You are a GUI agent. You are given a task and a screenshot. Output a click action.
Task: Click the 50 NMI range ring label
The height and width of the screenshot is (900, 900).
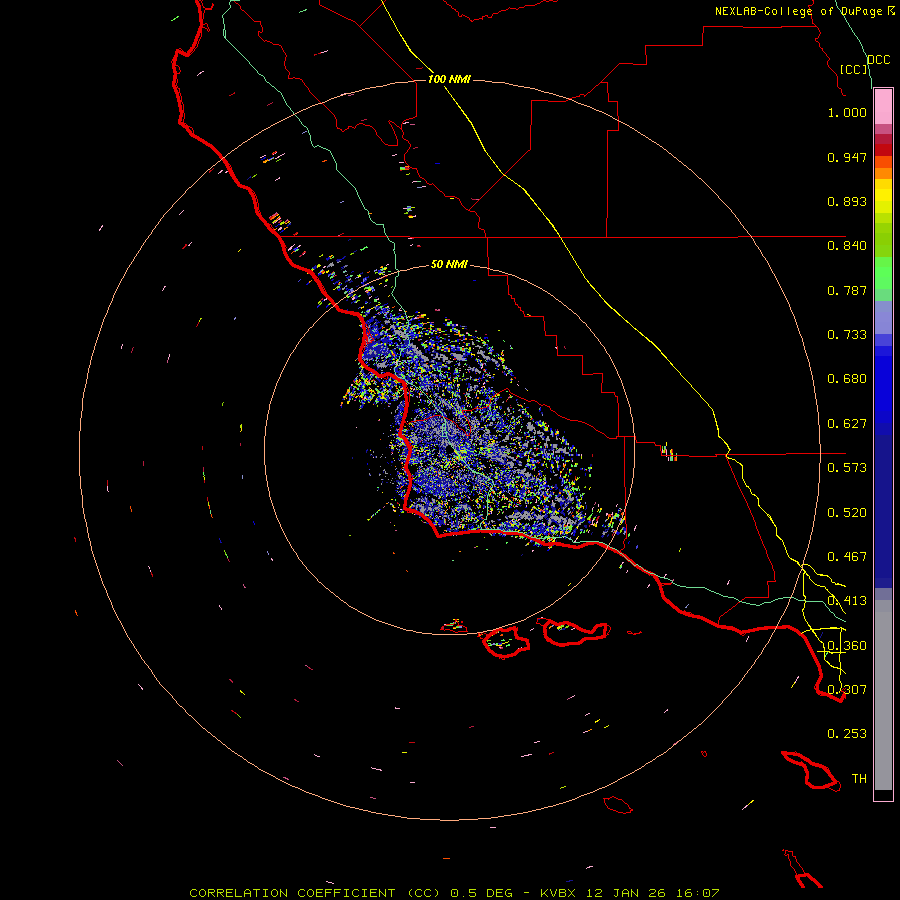pyautogui.click(x=449, y=264)
